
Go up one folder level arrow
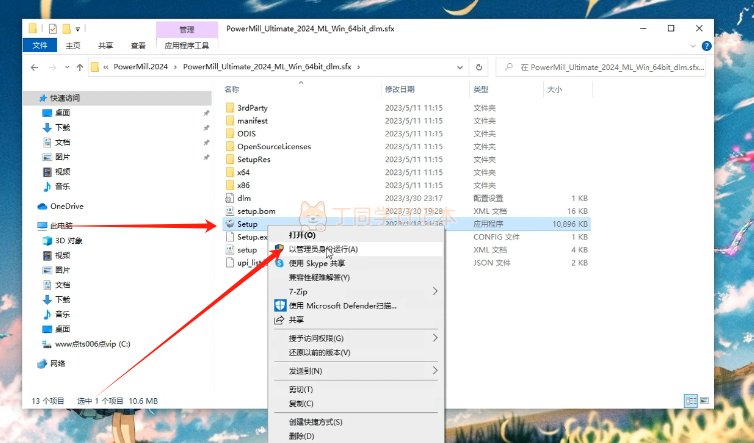click(80, 67)
